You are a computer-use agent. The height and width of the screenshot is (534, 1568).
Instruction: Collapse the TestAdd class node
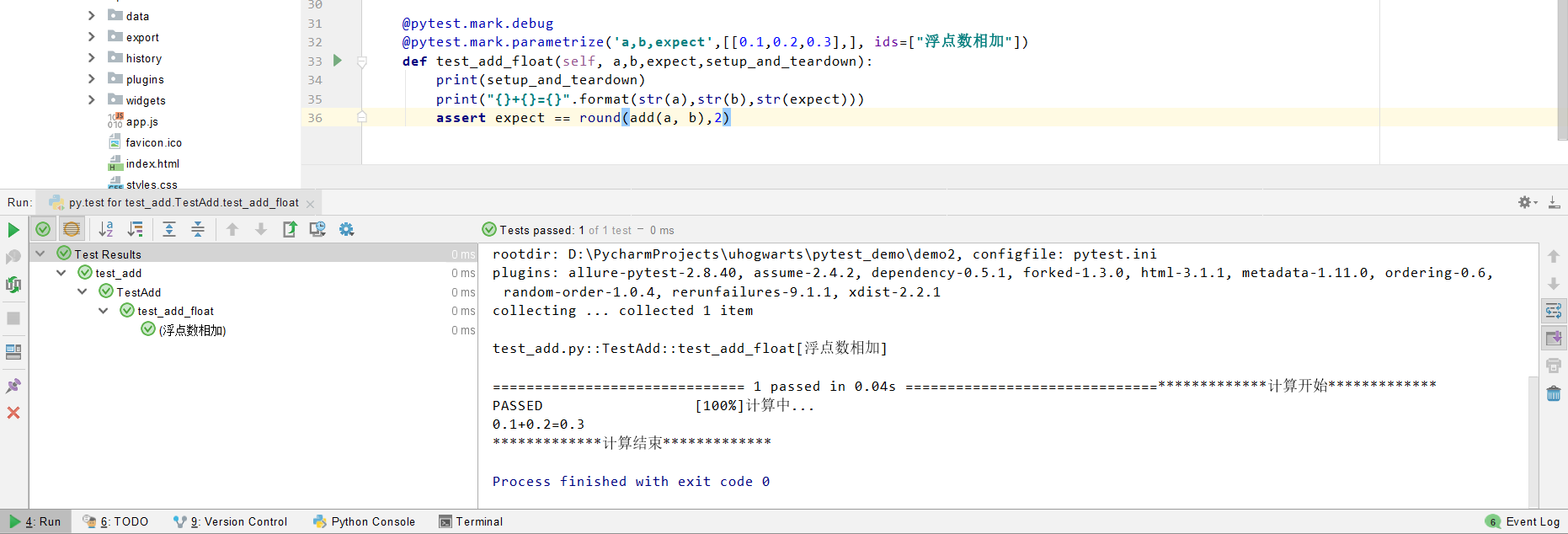[x=82, y=291]
